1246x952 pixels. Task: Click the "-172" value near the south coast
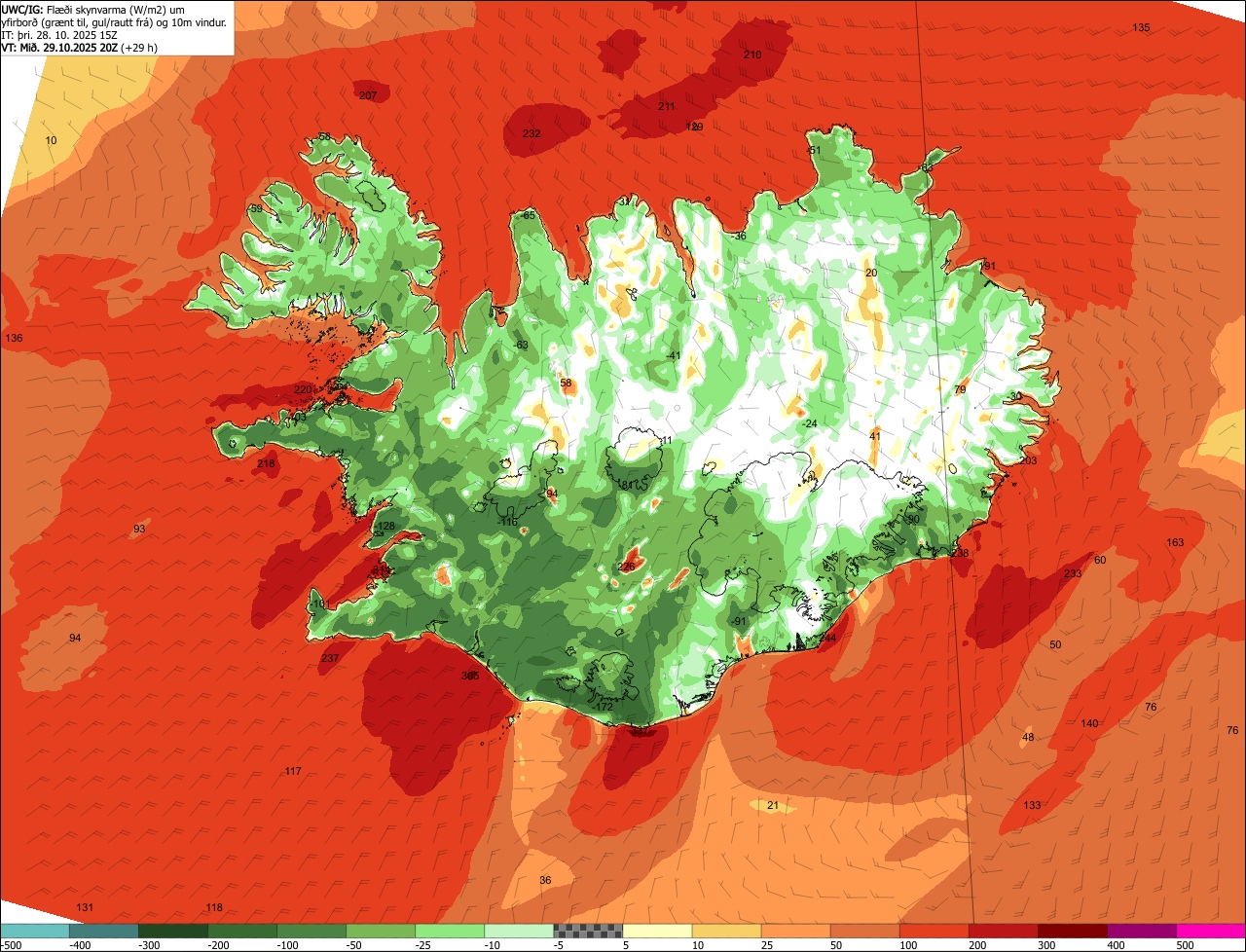[x=604, y=707]
